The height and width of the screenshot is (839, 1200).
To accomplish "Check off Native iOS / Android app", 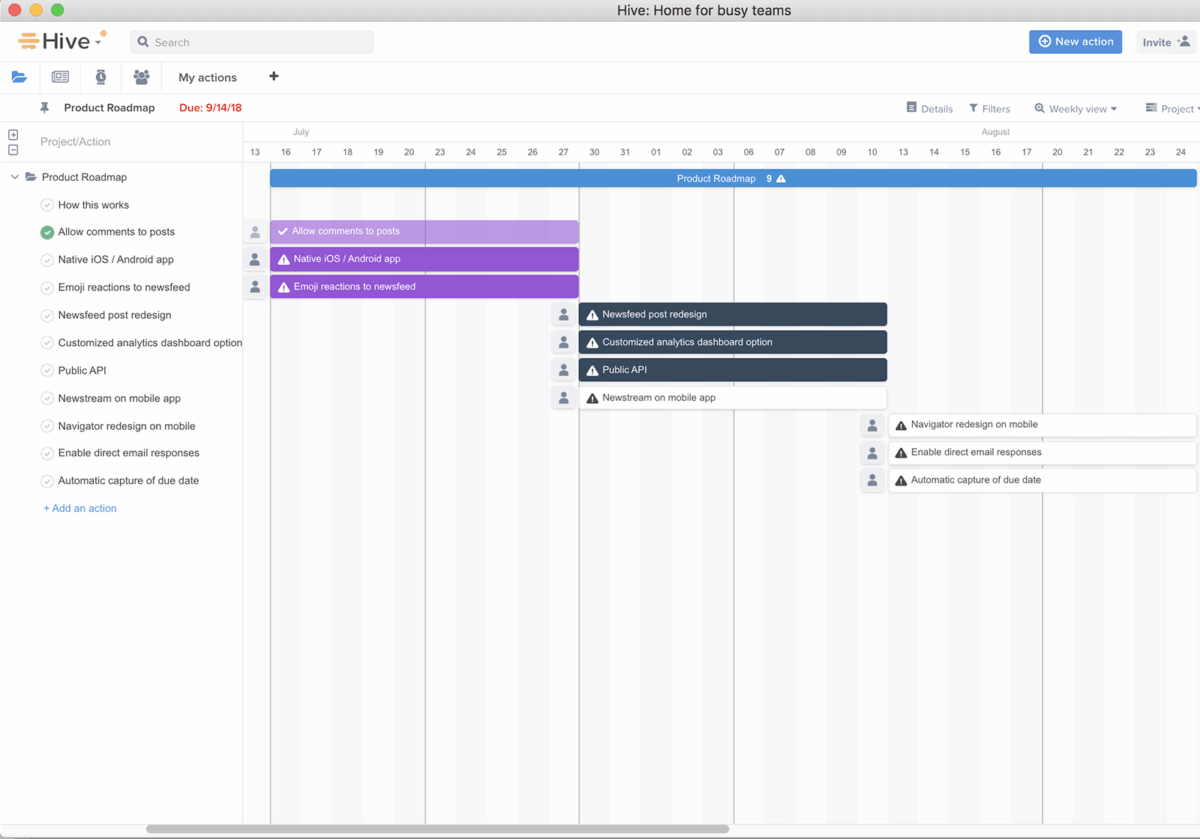I will click(47, 260).
